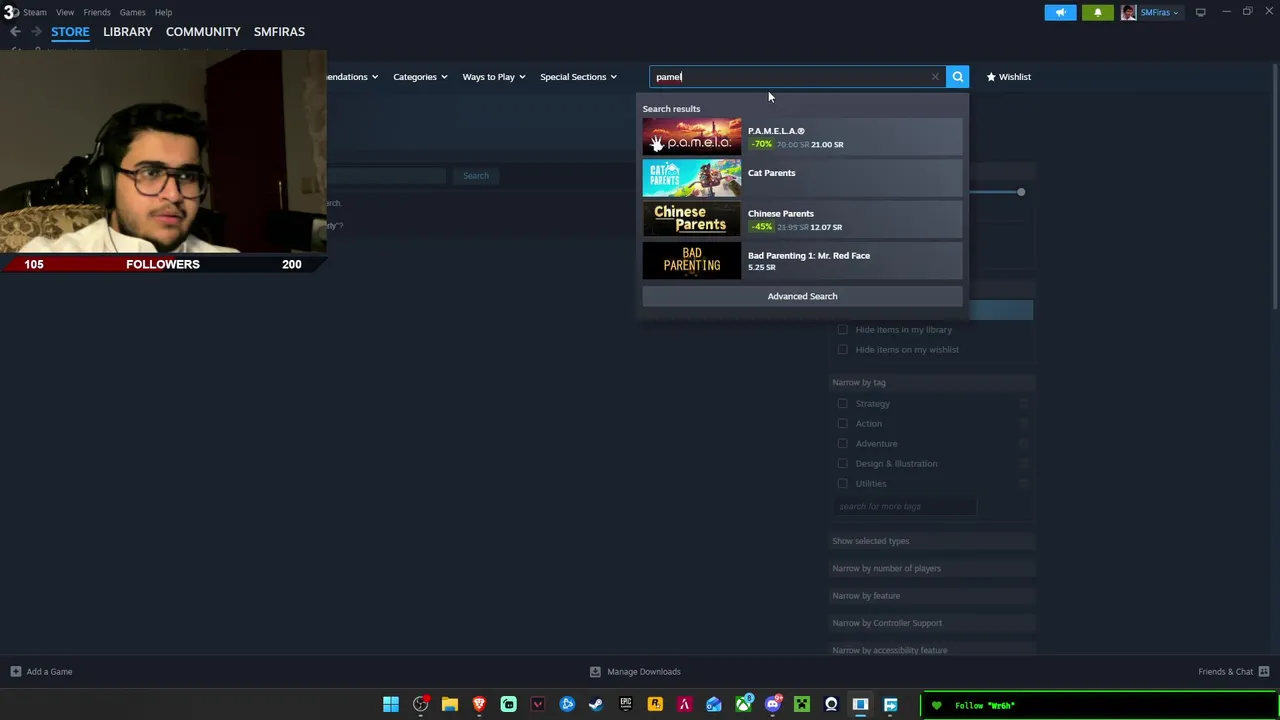Viewport: 1280px width, 720px height.
Task: Select Cat Parents search result
Action: 802,178
